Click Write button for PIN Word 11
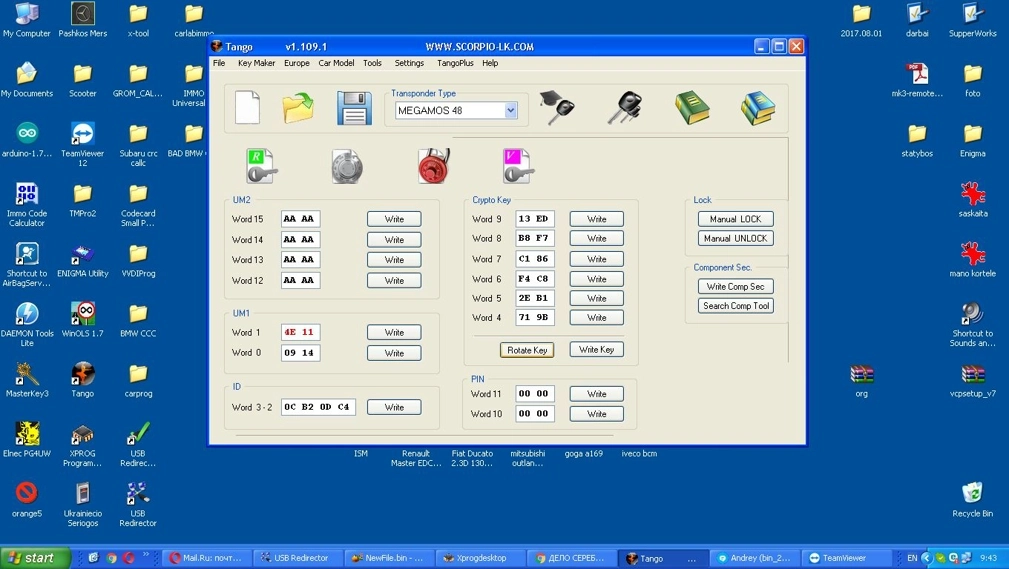The image size is (1009, 569). click(x=597, y=394)
